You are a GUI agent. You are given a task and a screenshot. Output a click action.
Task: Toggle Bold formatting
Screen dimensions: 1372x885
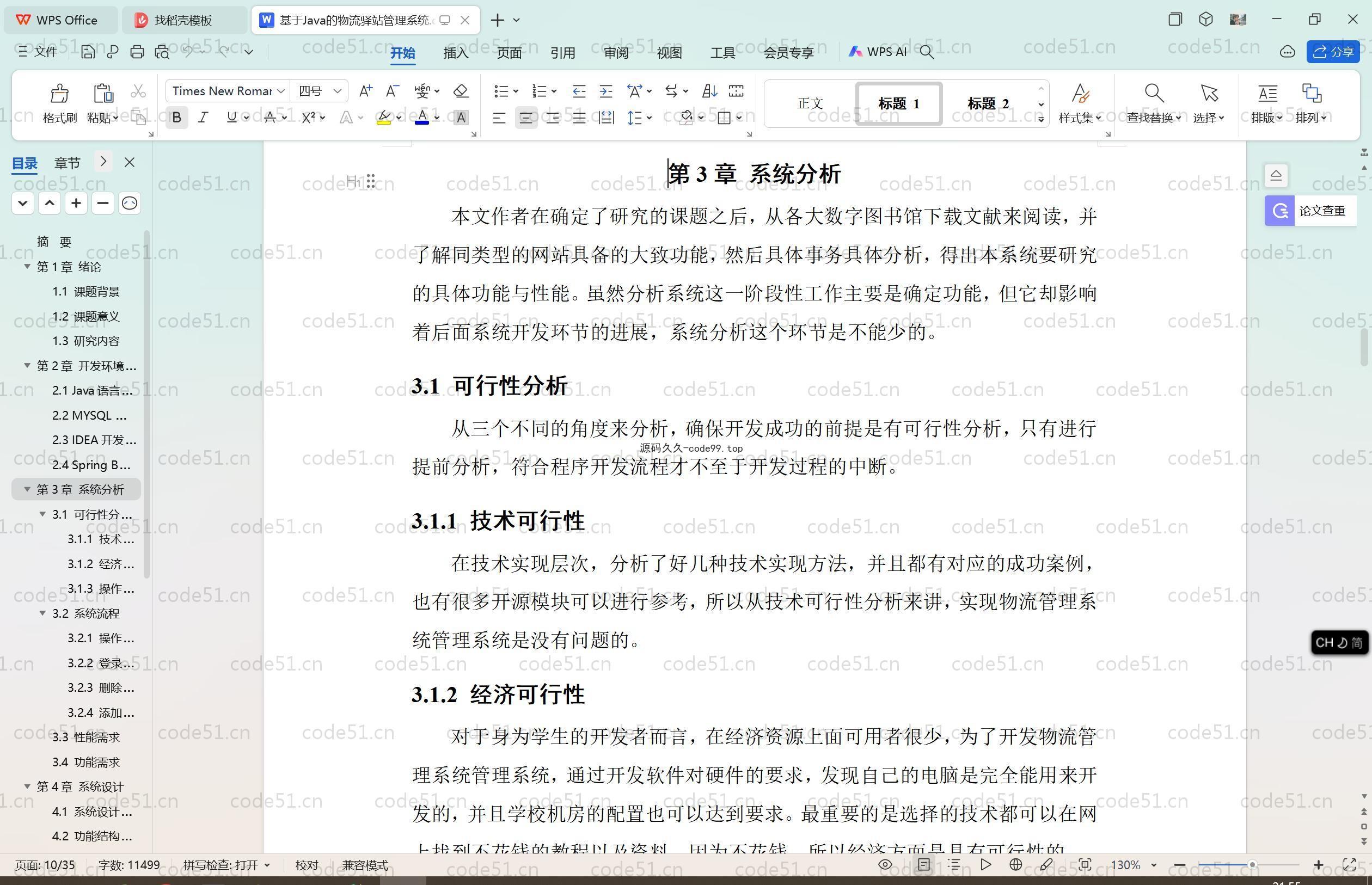click(x=177, y=118)
